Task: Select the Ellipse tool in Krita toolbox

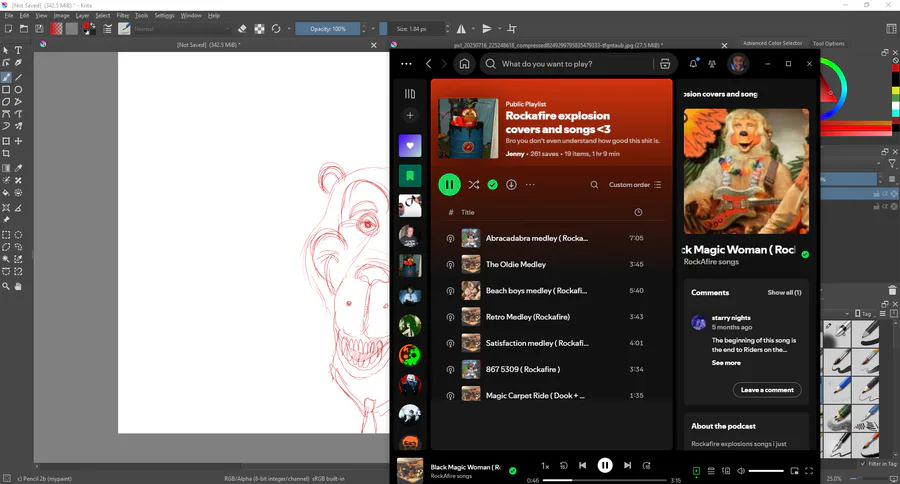Action: (18, 90)
